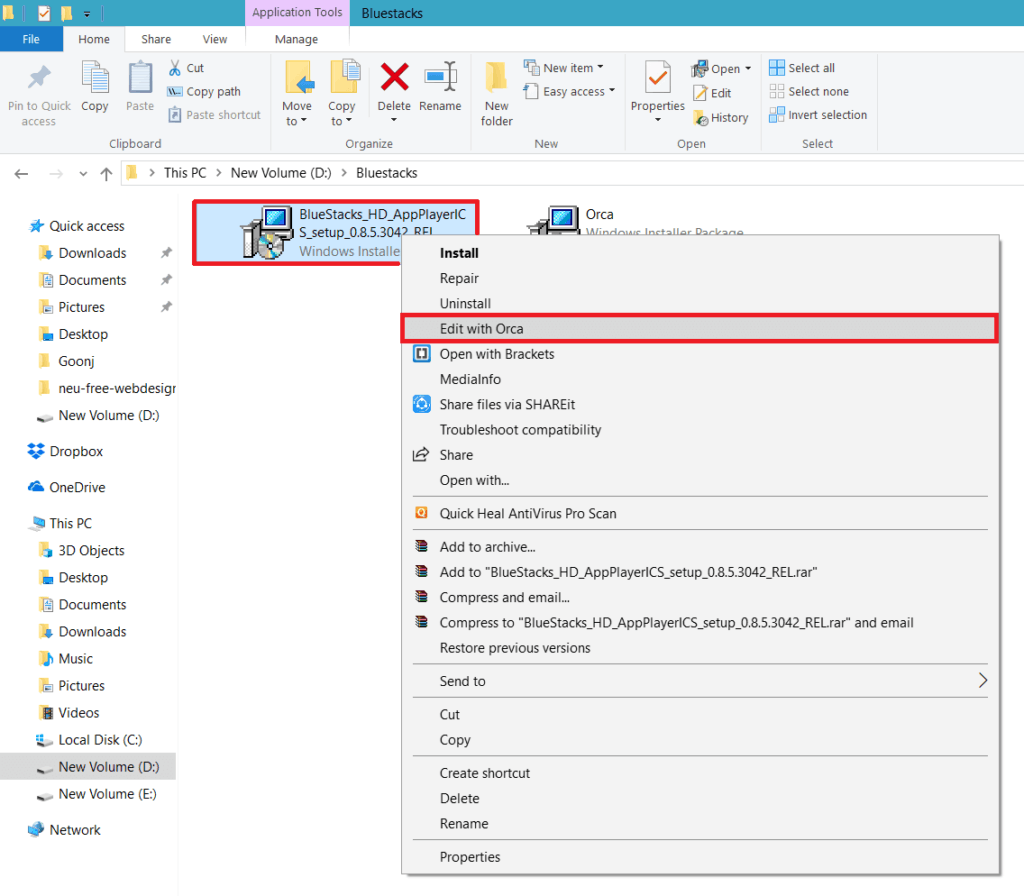The height and width of the screenshot is (896, 1024).
Task: Go back using the back arrow
Action: pos(22,174)
